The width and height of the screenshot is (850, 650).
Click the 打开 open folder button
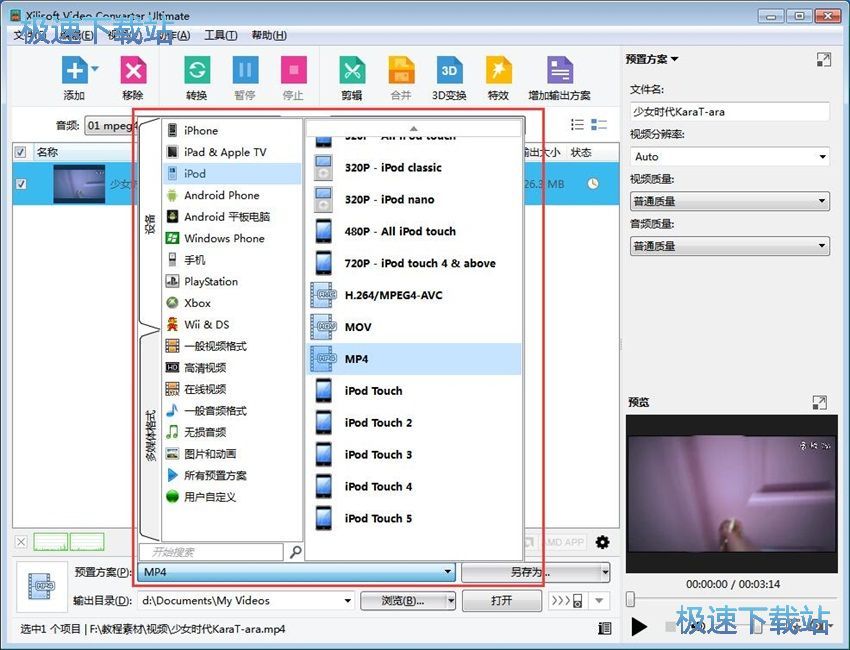pyautogui.click(x=502, y=601)
